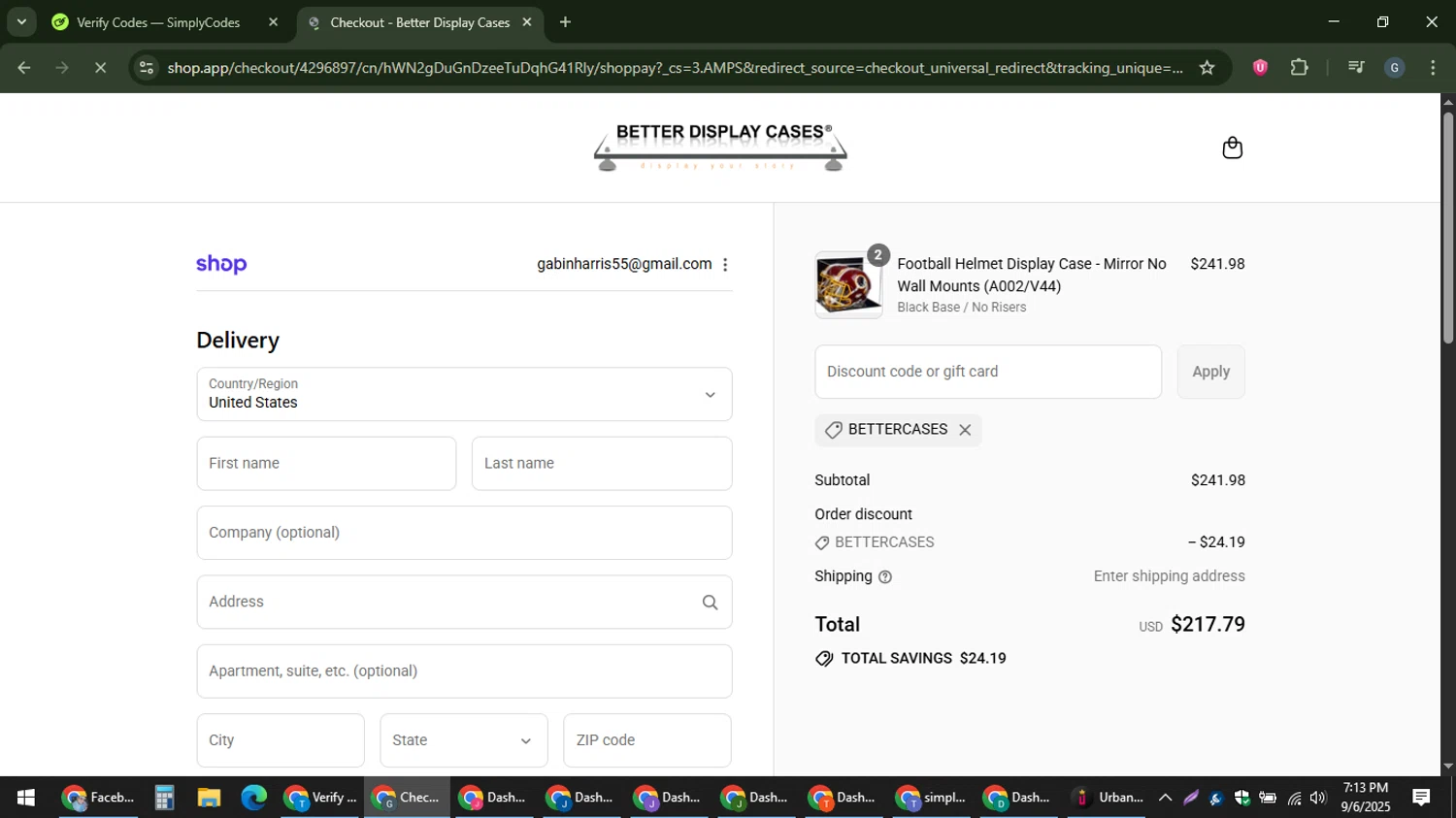Screen dimensions: 1456x818
Task: Switch to Verify Codes — SimplyCodes tab
Action: coord(158,22)
